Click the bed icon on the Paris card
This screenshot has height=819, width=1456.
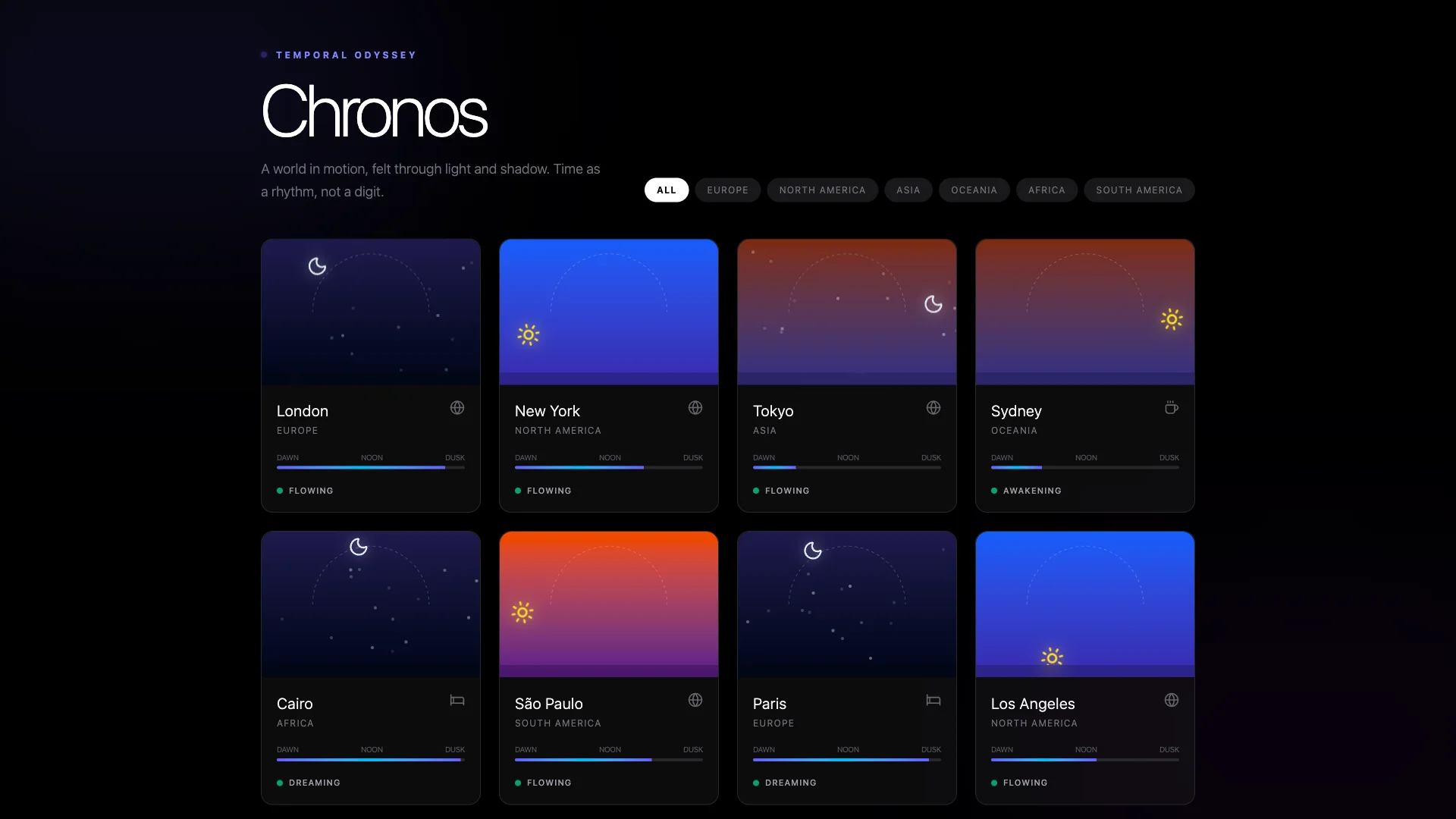pos(934,700)
